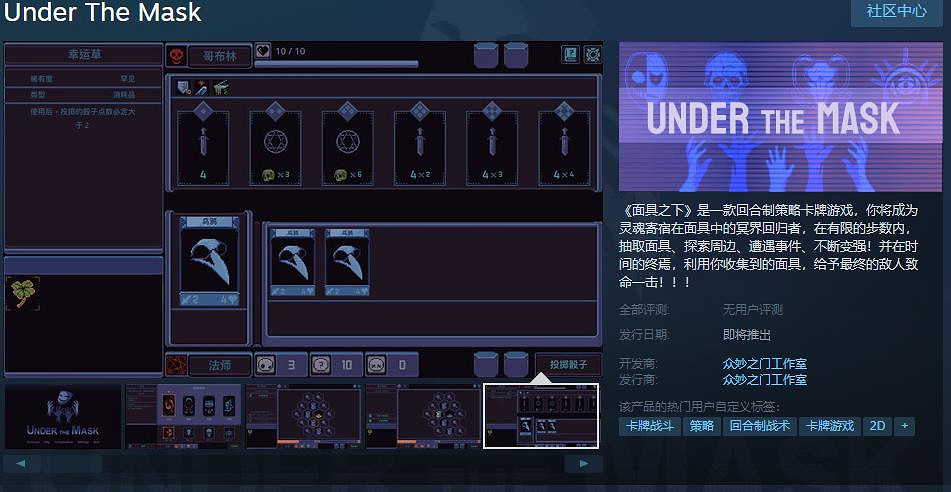The width and height of the screenshot is (951, 492).
Task: Open the gear settings icon at top right
Action: pos(593,55)
